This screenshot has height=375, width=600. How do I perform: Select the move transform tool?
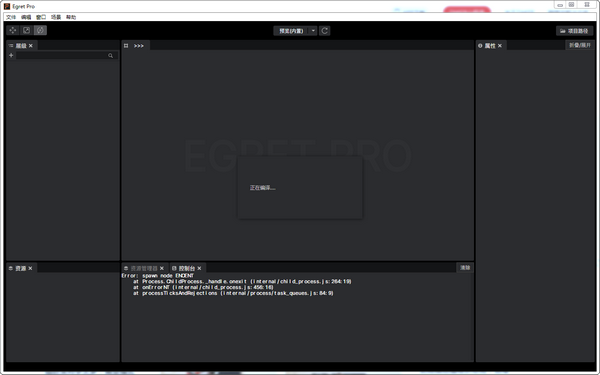13,30
